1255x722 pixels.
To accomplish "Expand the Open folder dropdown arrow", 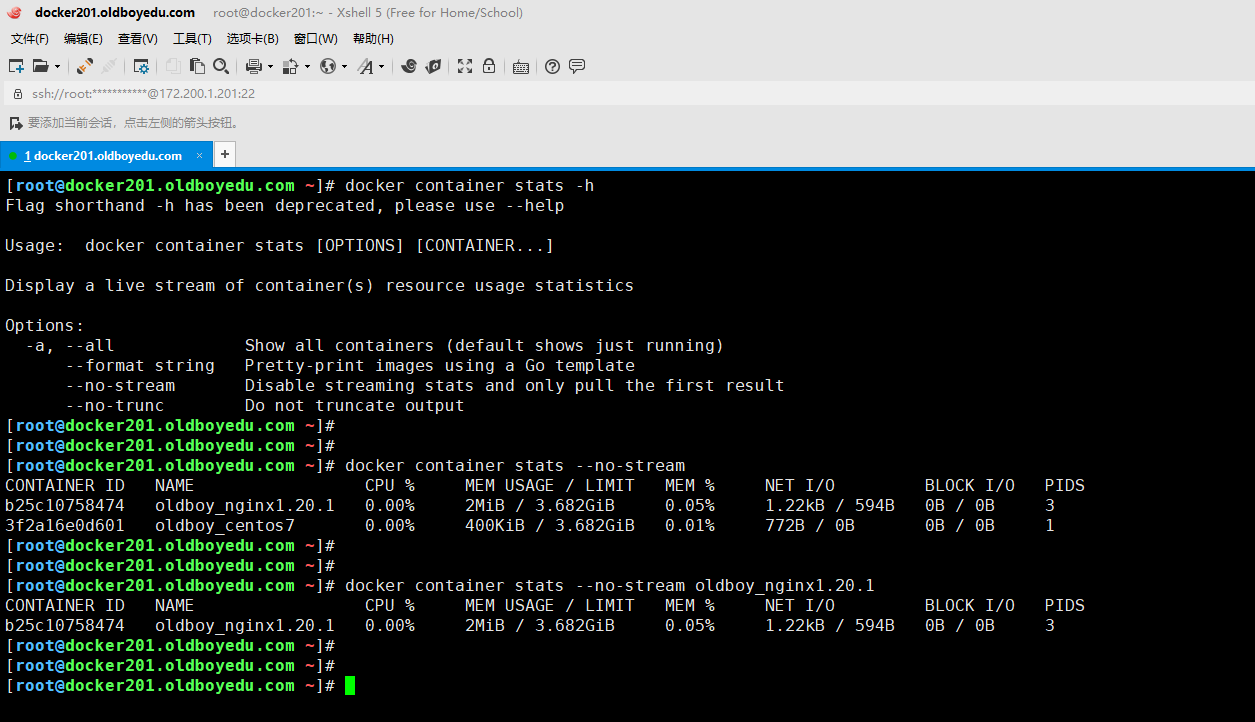I will coord(57,67).
